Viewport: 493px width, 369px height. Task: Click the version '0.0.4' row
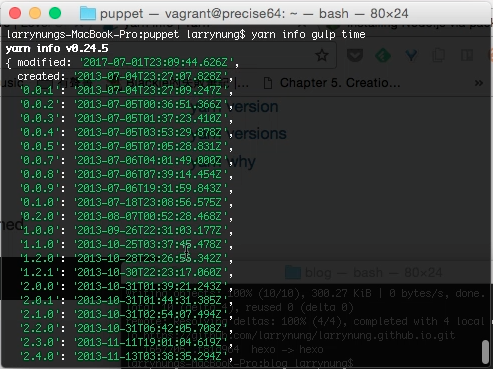coord(126,132)
